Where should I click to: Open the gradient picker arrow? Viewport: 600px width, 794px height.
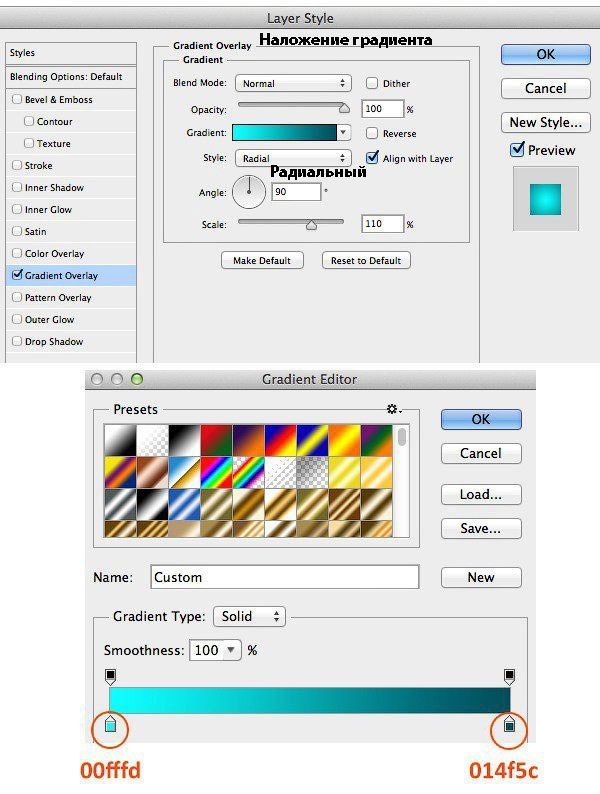tap(343, 133)
